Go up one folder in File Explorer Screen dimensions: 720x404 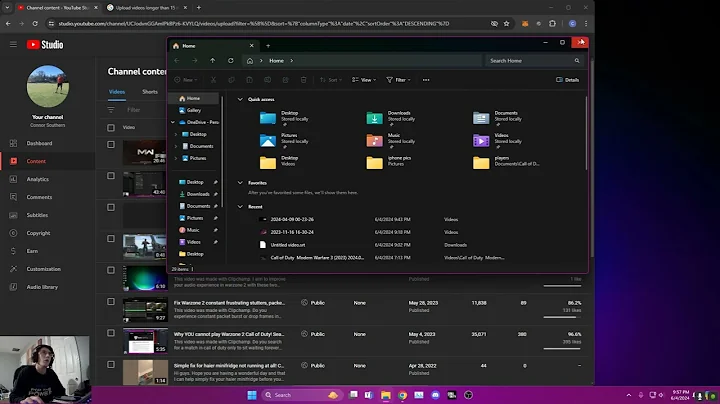[x=213, y=61]
